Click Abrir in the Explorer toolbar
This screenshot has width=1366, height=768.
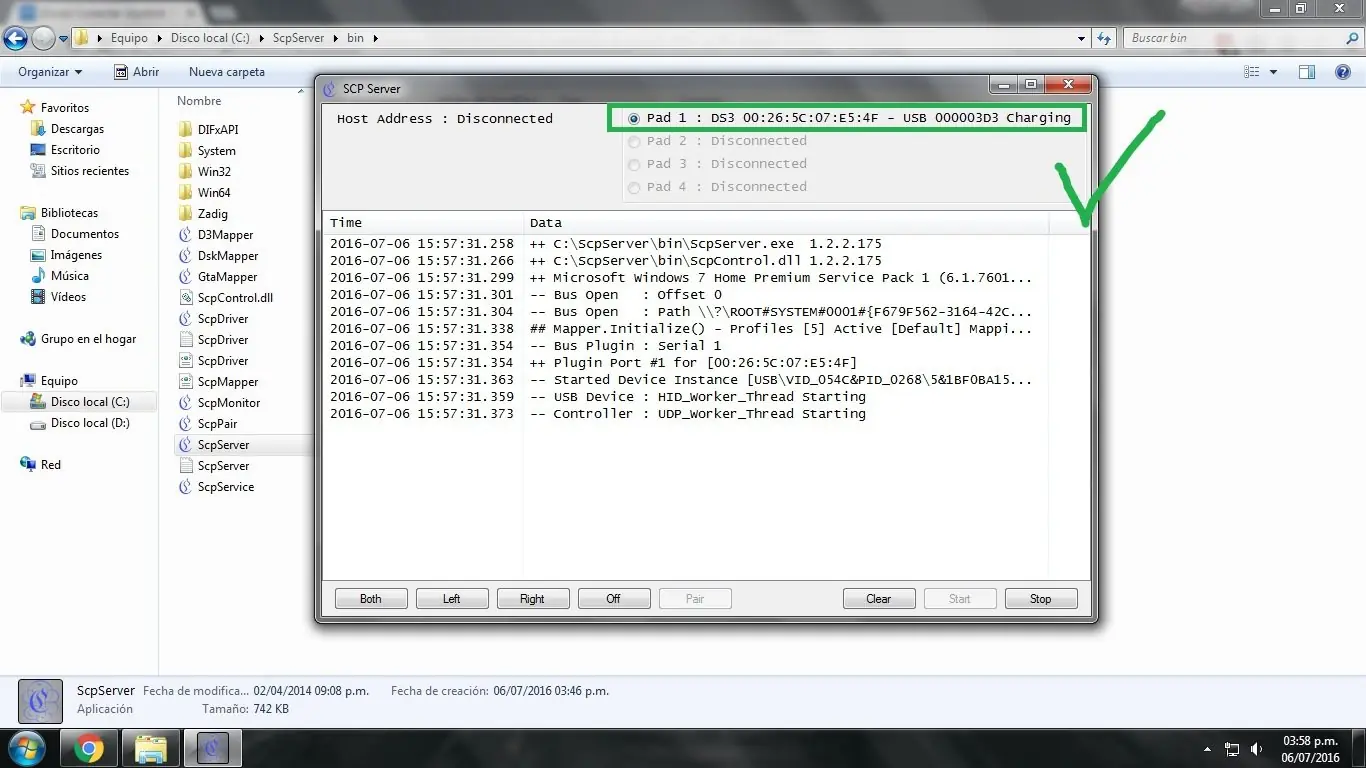coord(137,72)
